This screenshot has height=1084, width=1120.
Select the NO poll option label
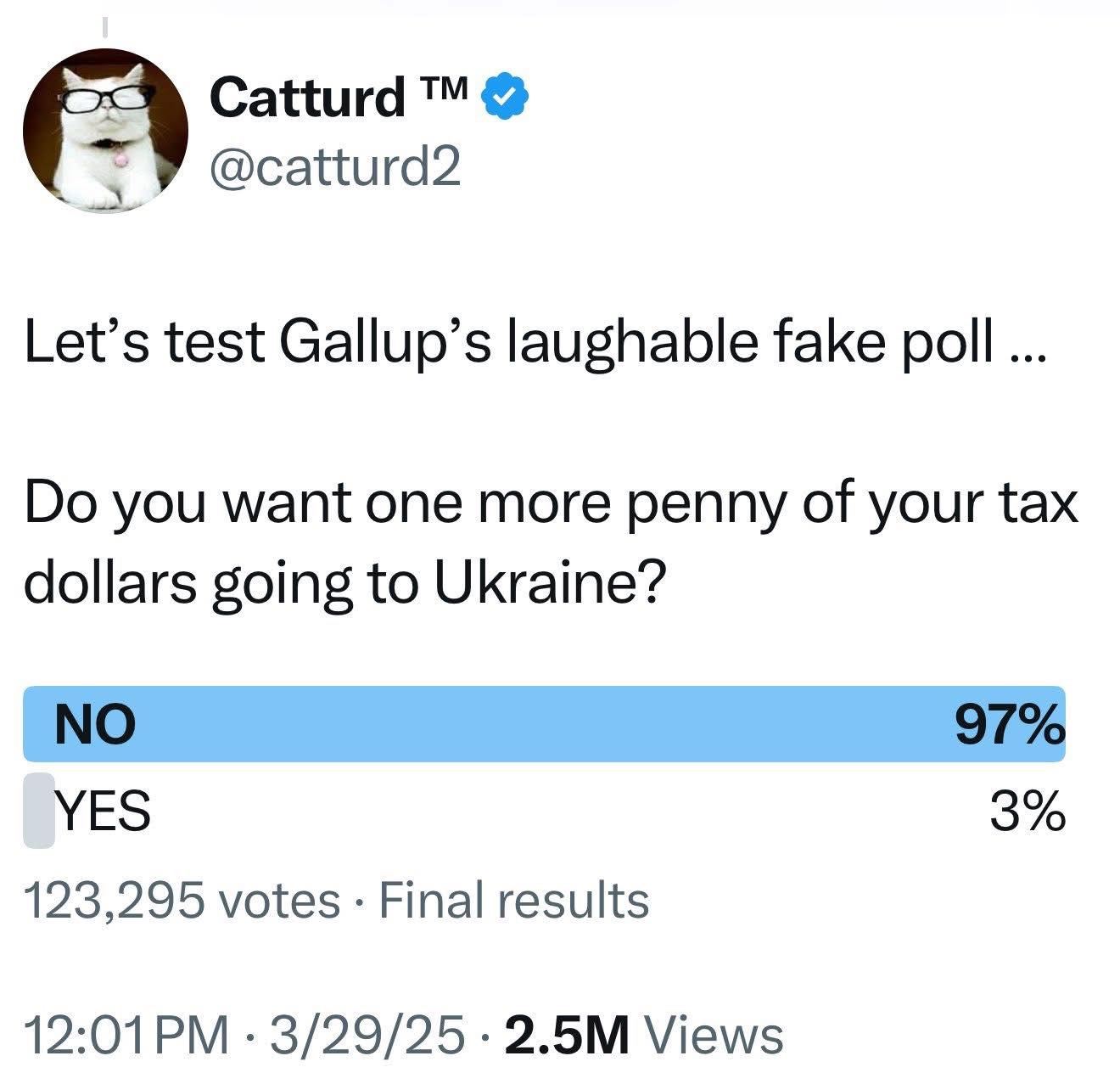[x=95, y=726]
